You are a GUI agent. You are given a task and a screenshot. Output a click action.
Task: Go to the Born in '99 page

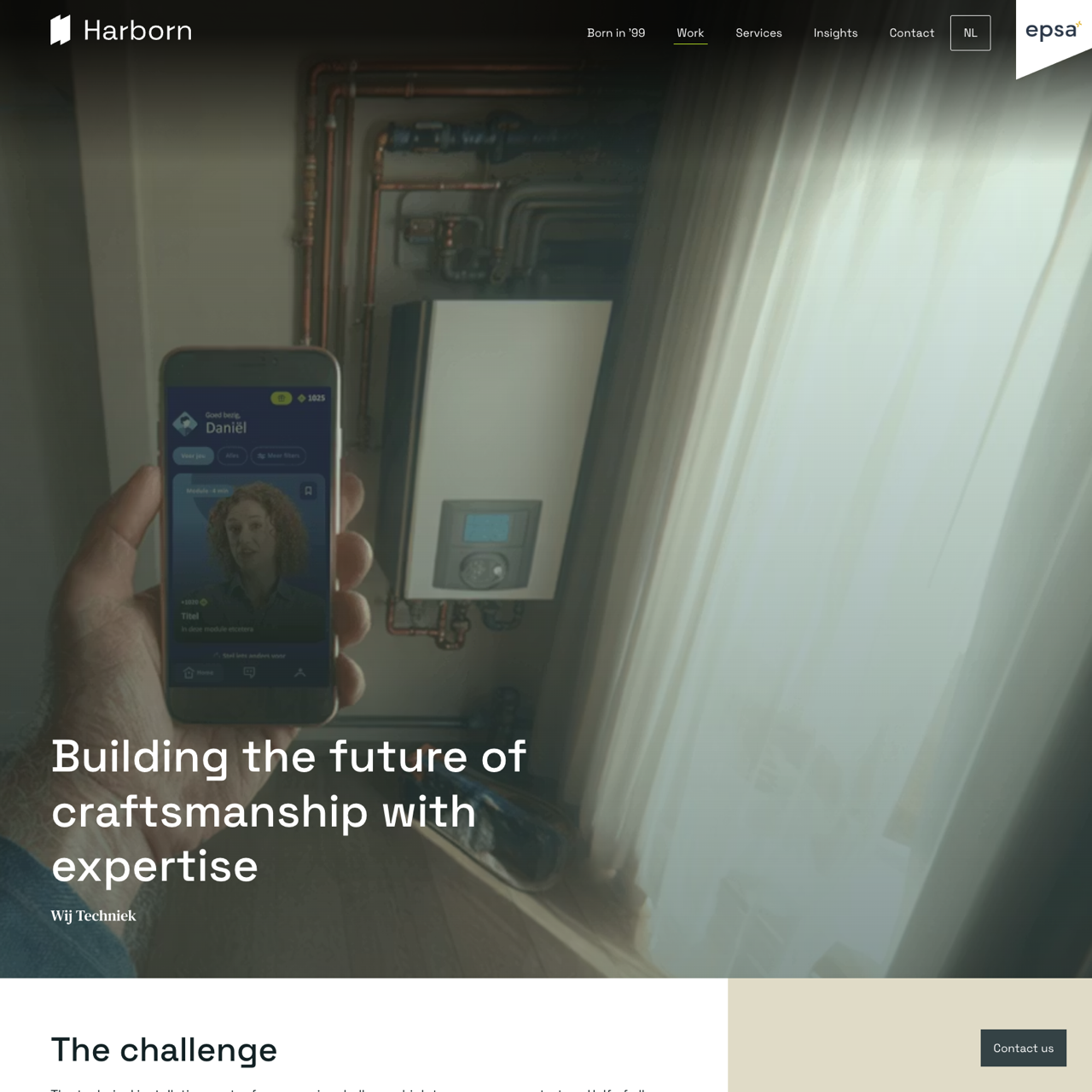[x=616, y=33]
